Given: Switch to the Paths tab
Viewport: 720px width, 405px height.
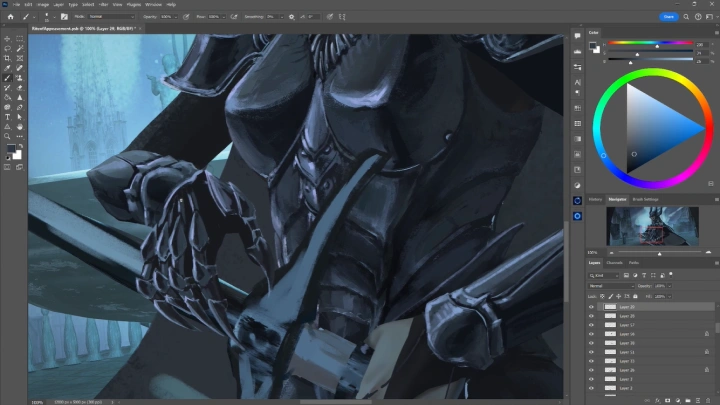Looking at the screenshot, I should [x=634, y=263].
